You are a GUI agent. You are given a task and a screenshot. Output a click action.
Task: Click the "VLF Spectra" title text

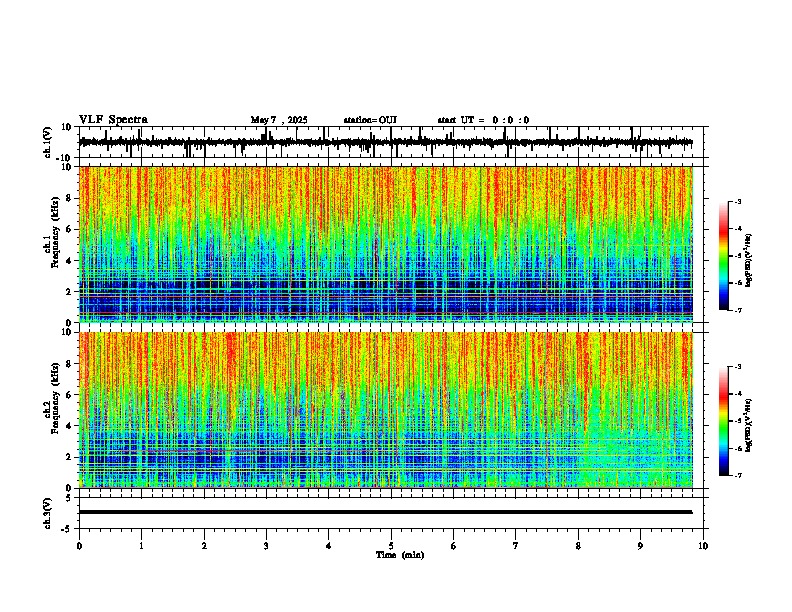pos(113,120)
